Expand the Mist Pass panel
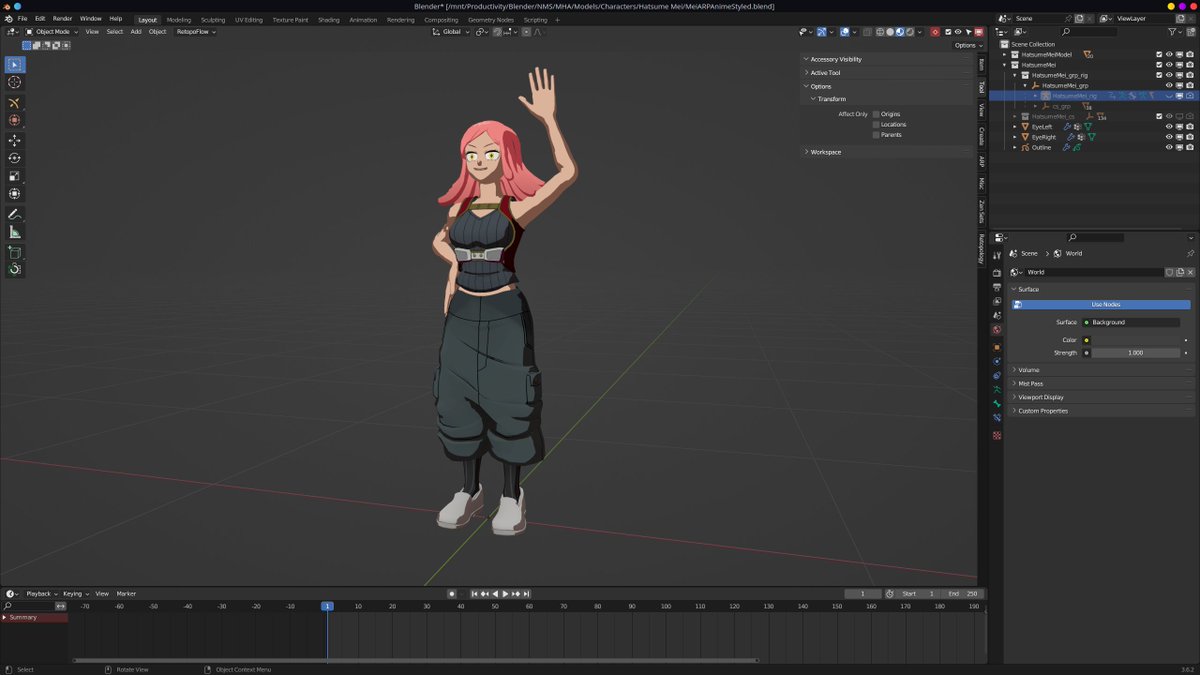 pyautogui.click(x=1100, y=383)
